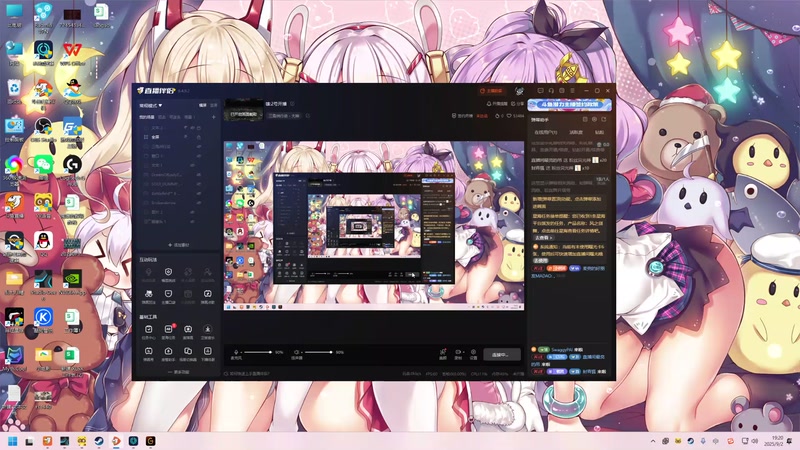
Task: Open the Windows Start menu
Action: click(x=13, y=441)
